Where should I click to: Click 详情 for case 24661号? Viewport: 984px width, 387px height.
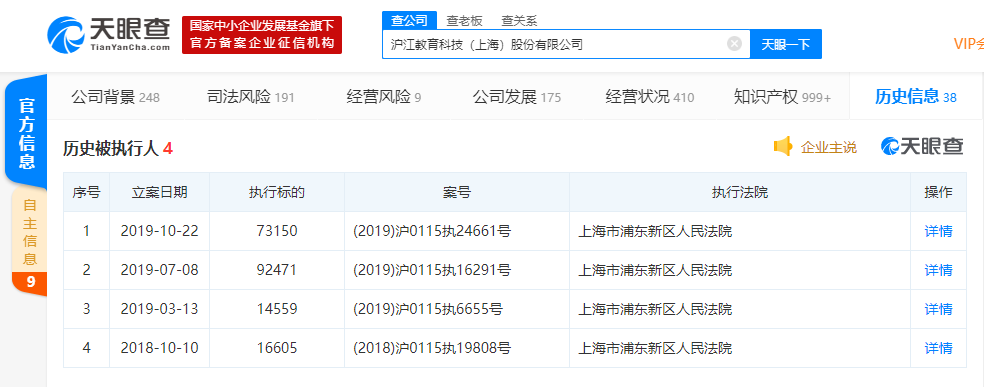[x=938, y=231]
